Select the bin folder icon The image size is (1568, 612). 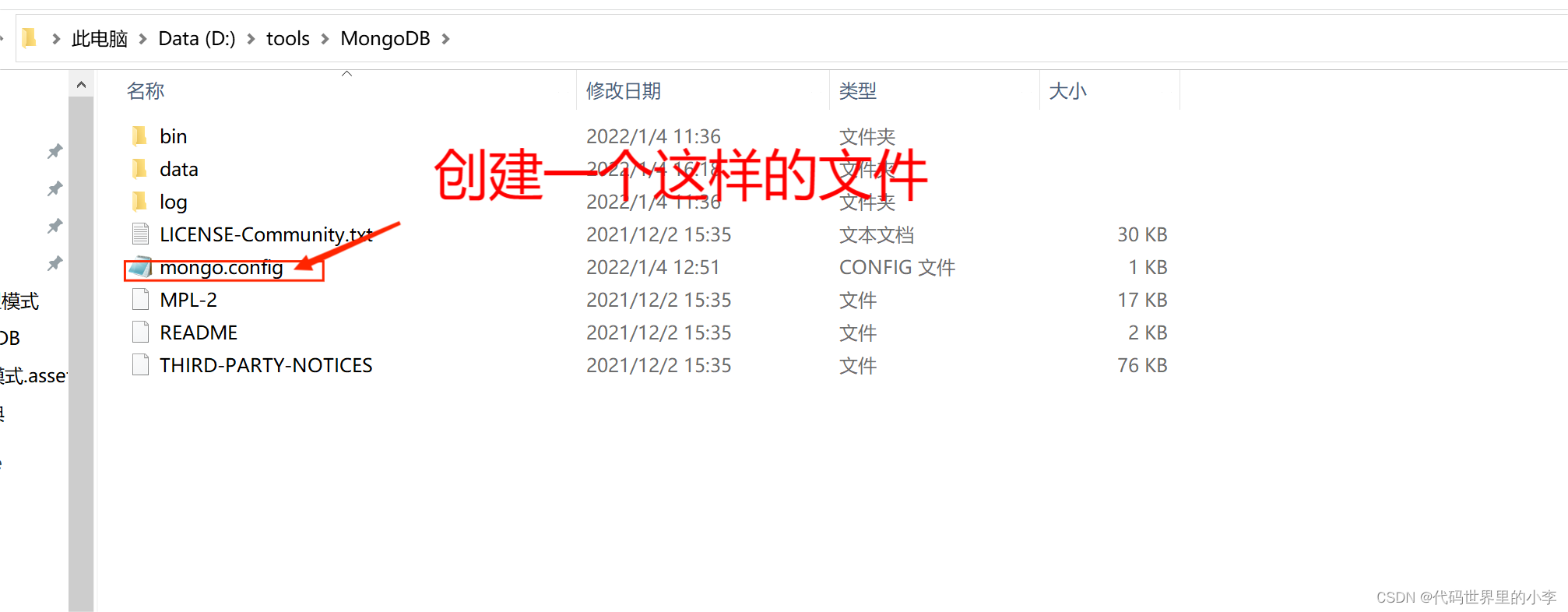coord(140,136)
